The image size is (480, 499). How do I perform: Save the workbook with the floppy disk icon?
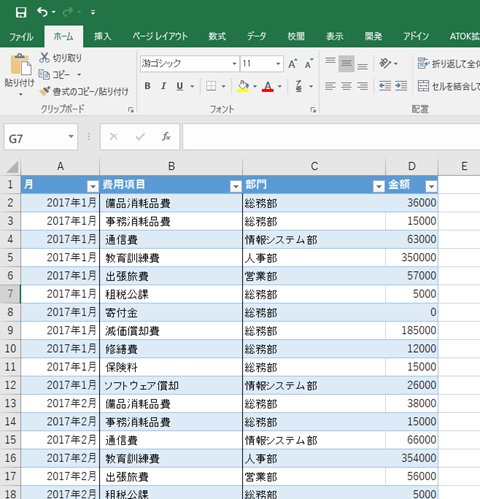21,13
